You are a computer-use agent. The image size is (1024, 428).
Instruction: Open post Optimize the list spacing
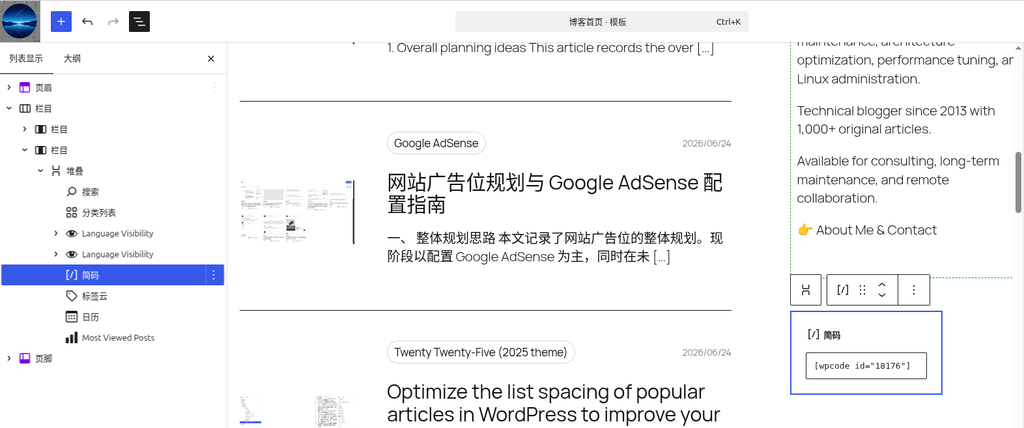[553, 403]
